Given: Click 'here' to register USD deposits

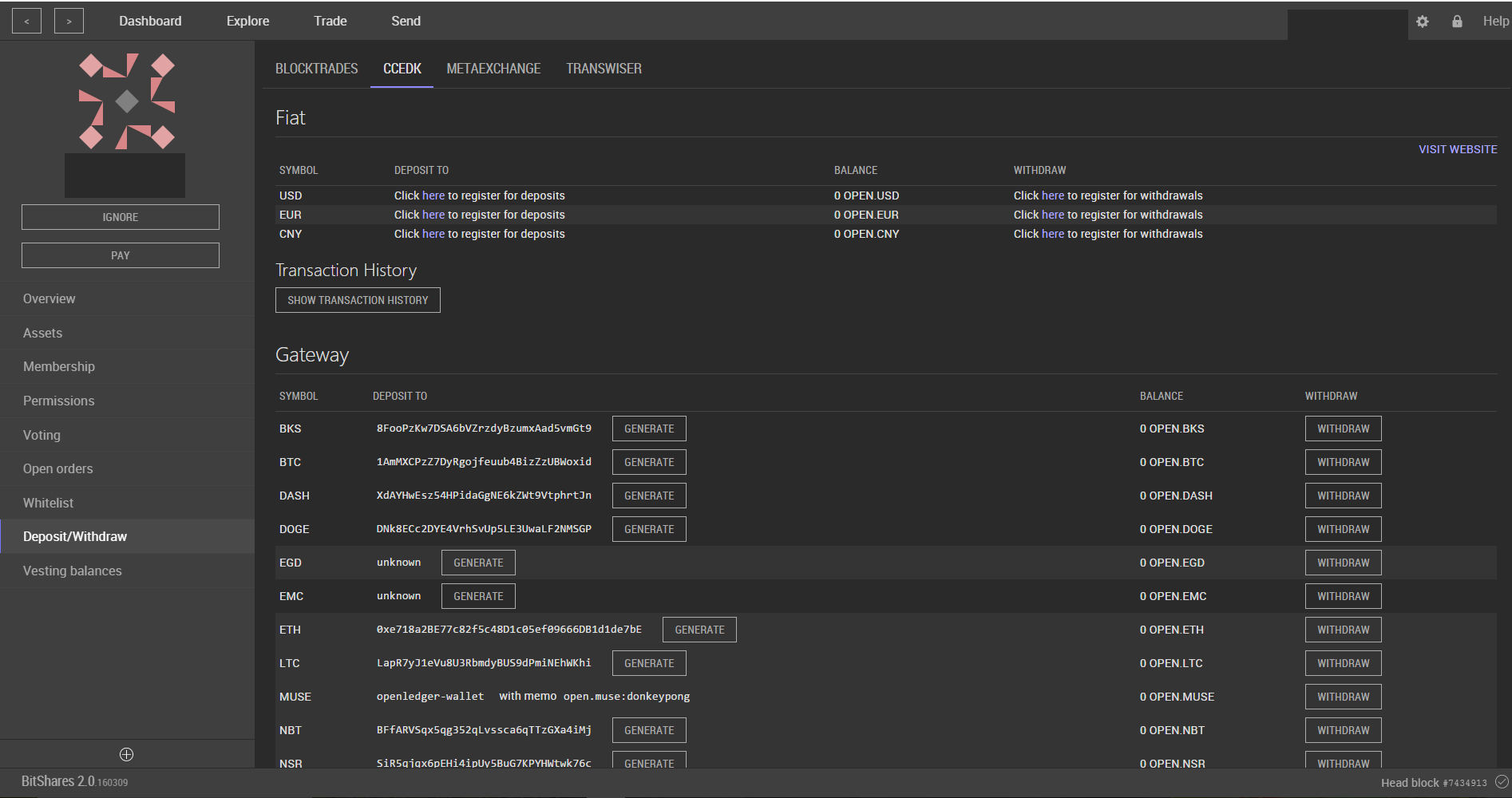Looking at the screenshot, I should click(x=433, y=196).
